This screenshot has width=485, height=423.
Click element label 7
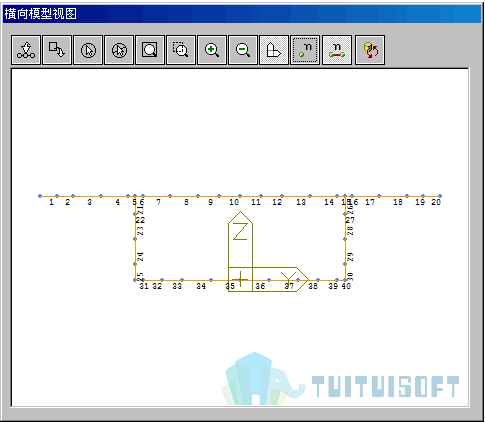click(158, 202)
